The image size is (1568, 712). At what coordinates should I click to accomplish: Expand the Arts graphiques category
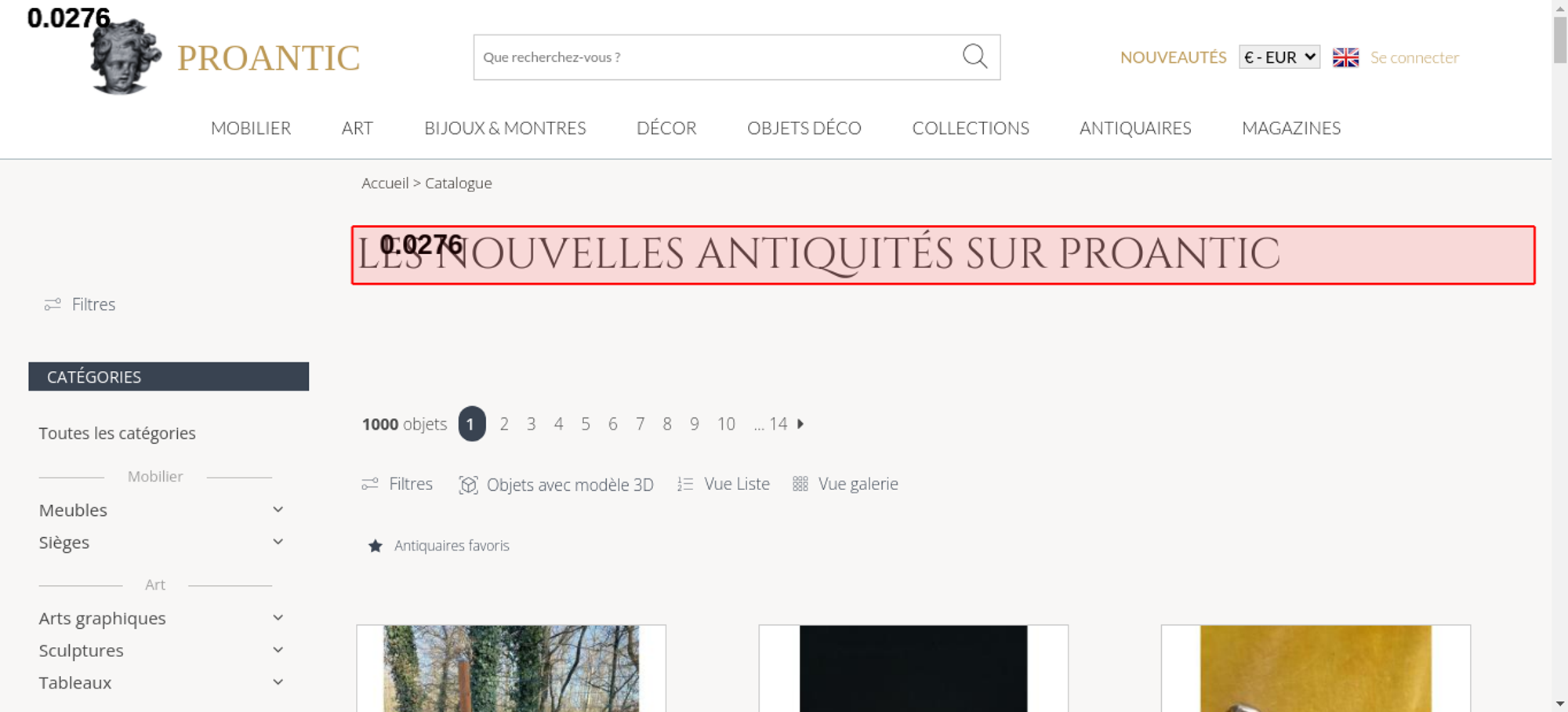pos(278,618)
